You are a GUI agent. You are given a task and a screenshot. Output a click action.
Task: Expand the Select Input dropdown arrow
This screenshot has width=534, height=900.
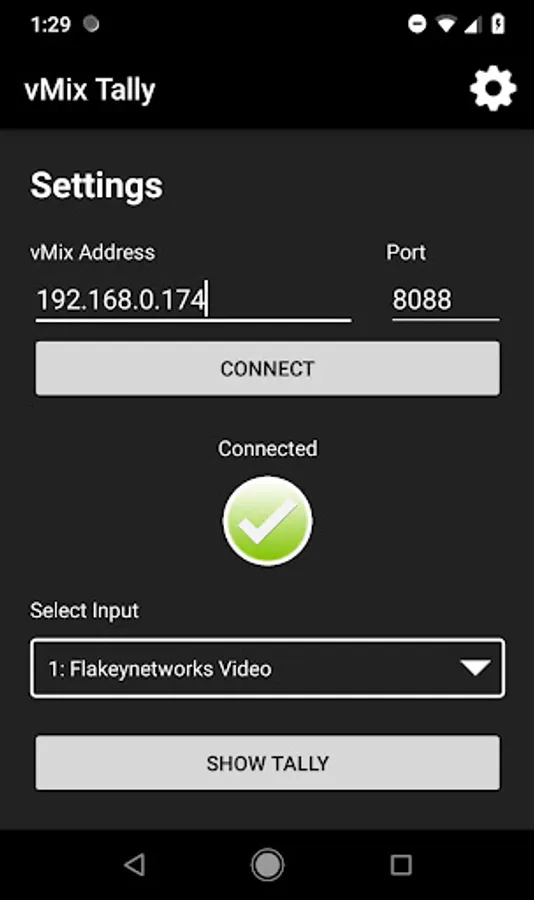pos(475,668)
